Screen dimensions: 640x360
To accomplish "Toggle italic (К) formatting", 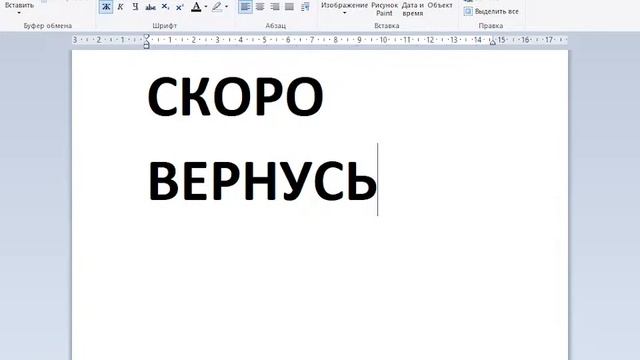I will (120, 7).
